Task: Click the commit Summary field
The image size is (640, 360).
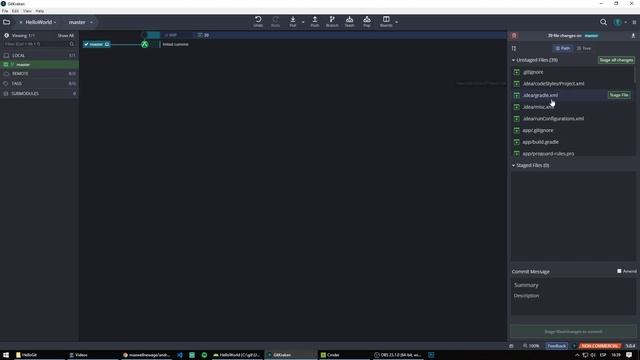Action: 573,285
